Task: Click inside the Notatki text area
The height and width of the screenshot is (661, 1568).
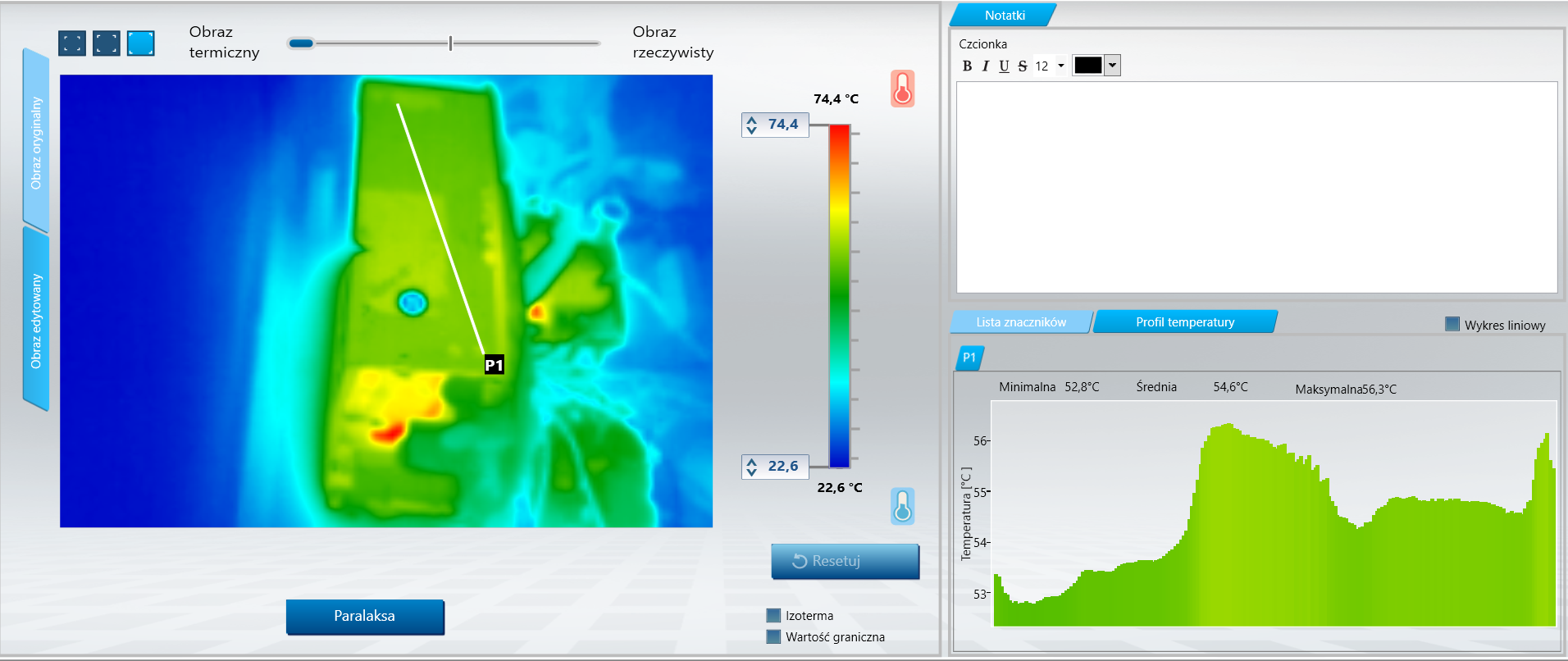Action: (x=1256, y=187)
